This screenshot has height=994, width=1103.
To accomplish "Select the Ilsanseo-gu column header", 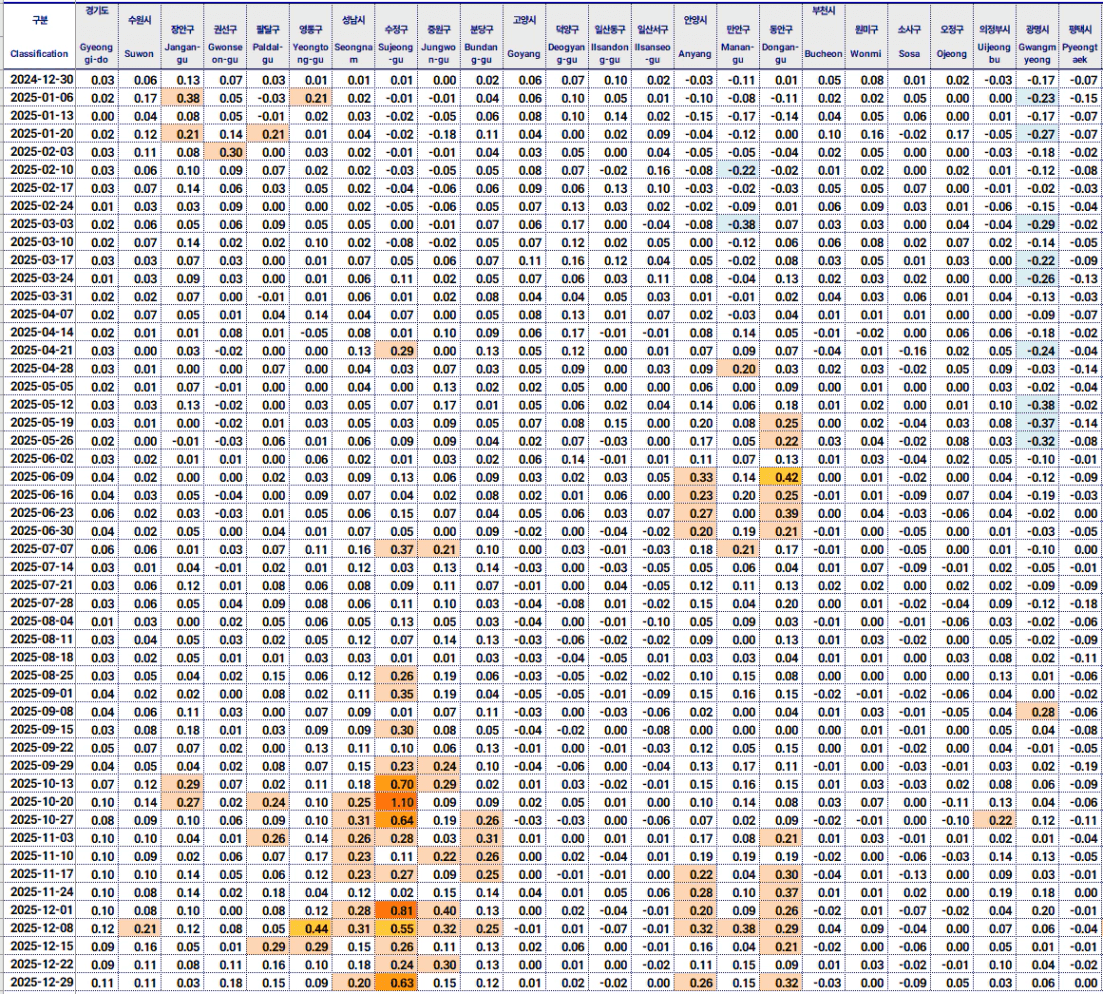I will [x=652, y=35].
